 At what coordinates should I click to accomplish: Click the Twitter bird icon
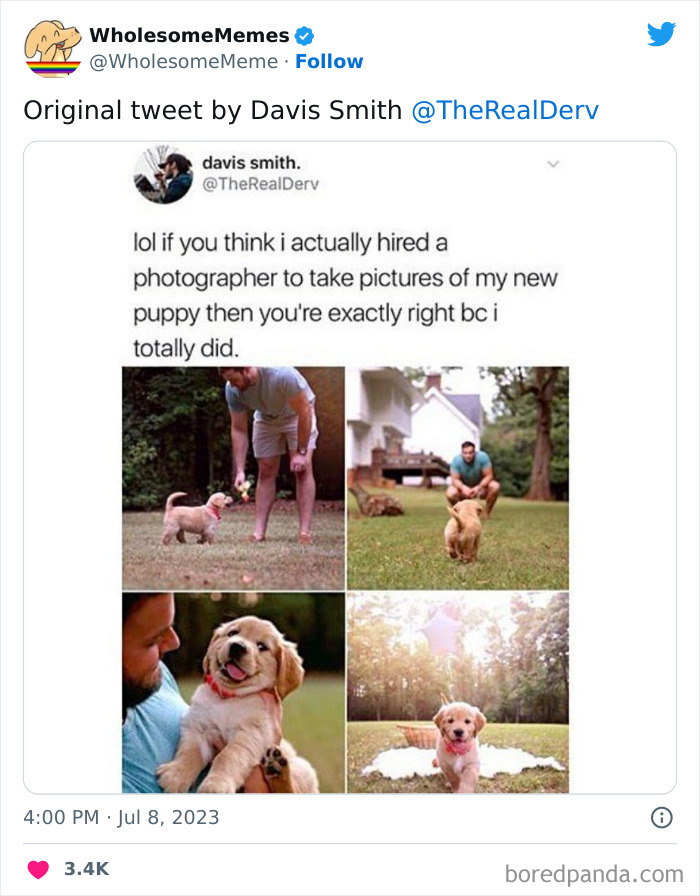coord(662,34)
